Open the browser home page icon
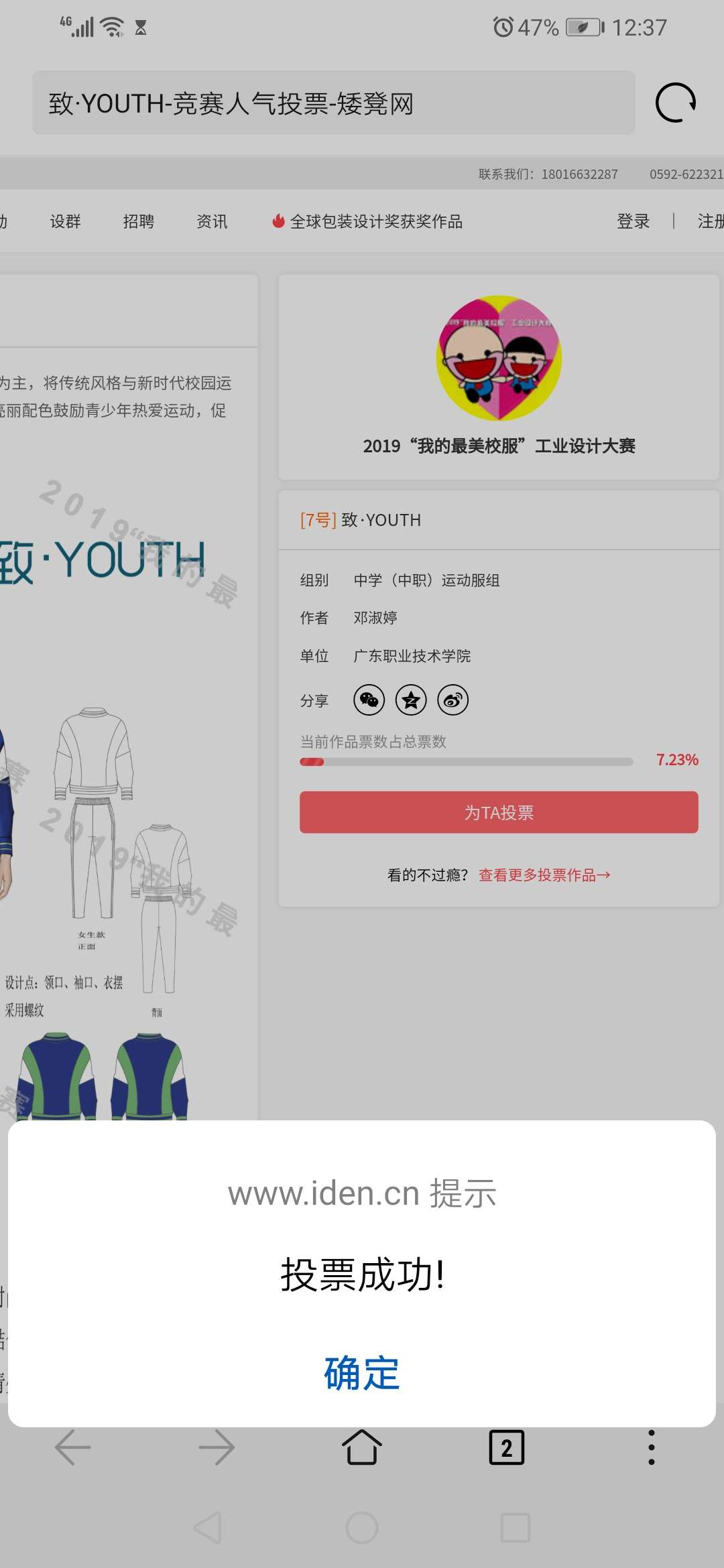Image resolution: width=724 pixels, height=1568 pixels. point(362,1447)
